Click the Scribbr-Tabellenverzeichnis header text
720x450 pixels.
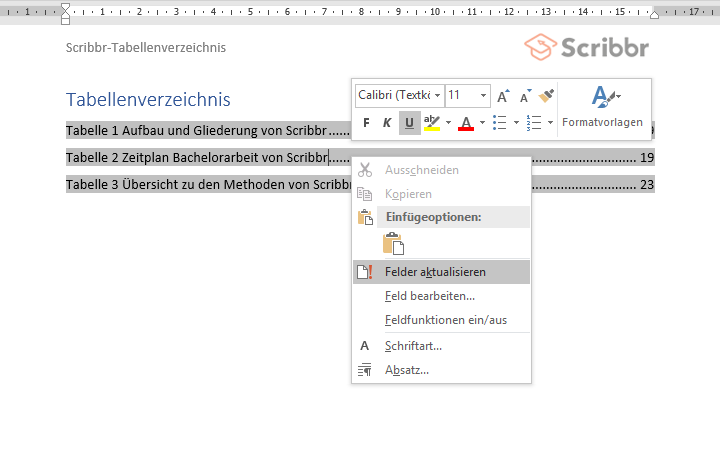[146, 48]
